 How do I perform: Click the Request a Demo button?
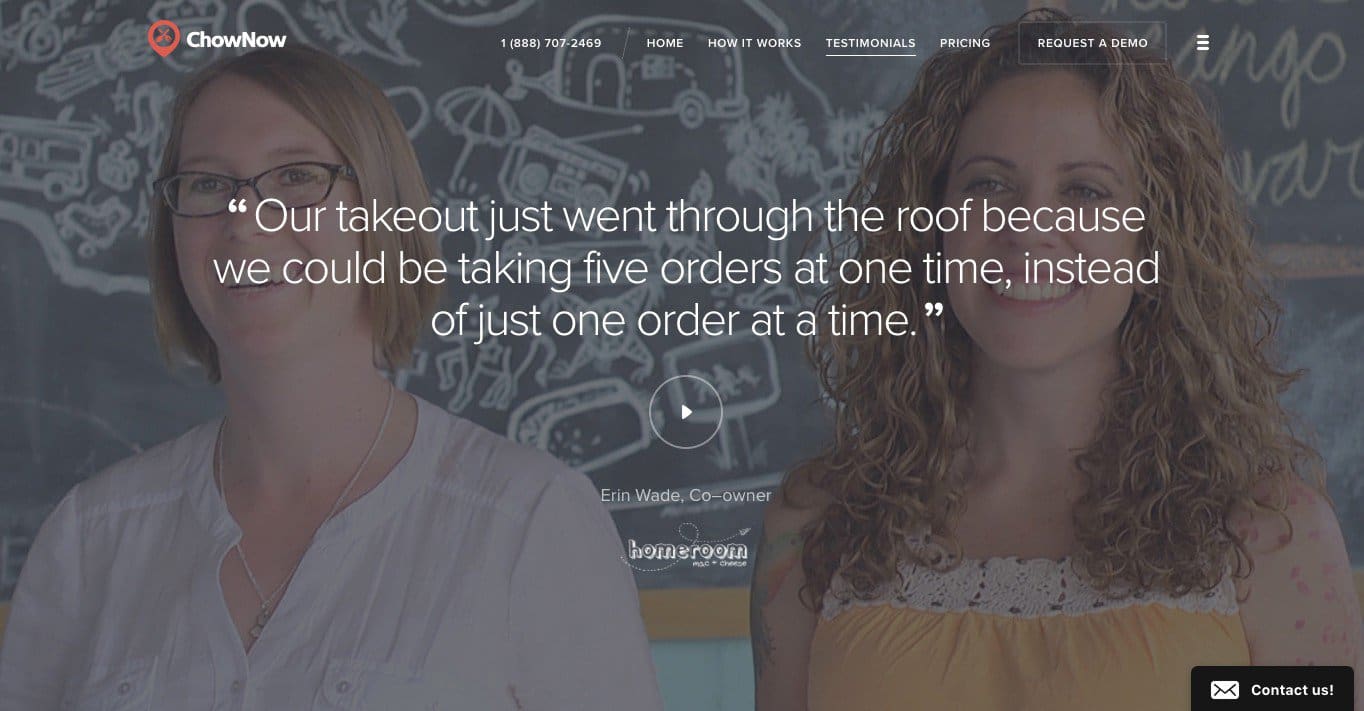click(1092, 43)
